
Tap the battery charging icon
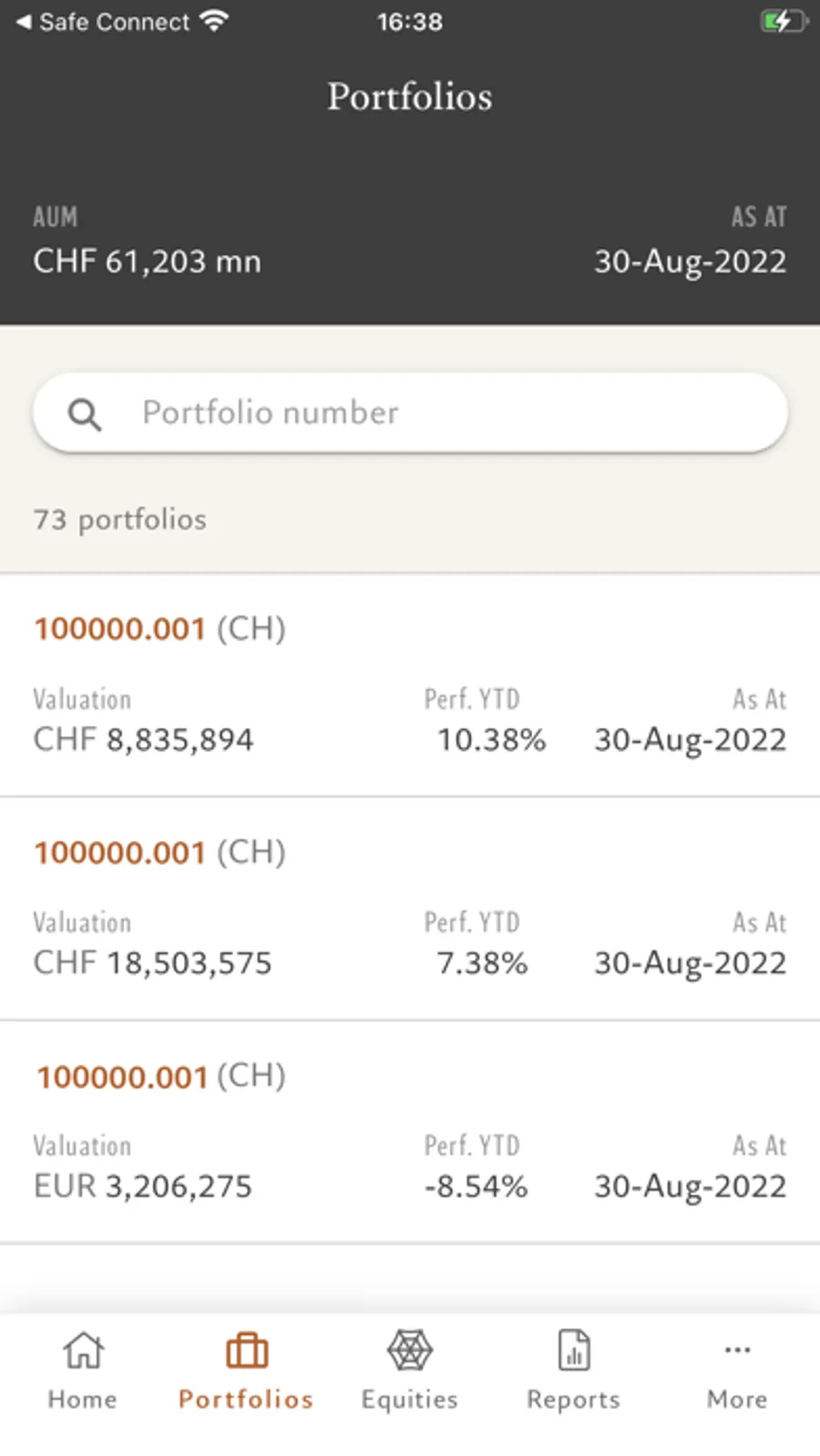coord(784,21)
